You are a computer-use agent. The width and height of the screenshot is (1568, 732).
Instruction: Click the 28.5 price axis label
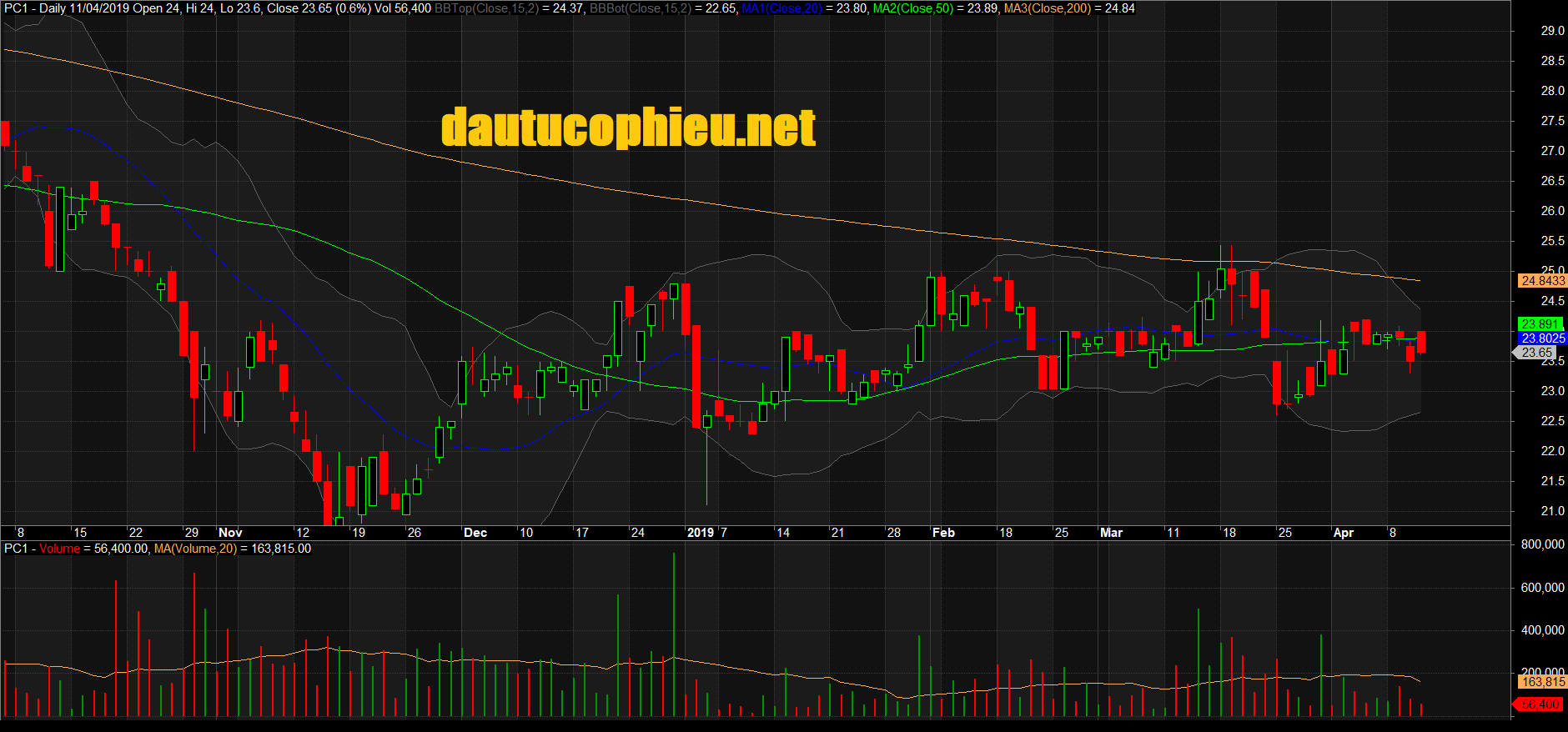click(x=1552, y=61)
